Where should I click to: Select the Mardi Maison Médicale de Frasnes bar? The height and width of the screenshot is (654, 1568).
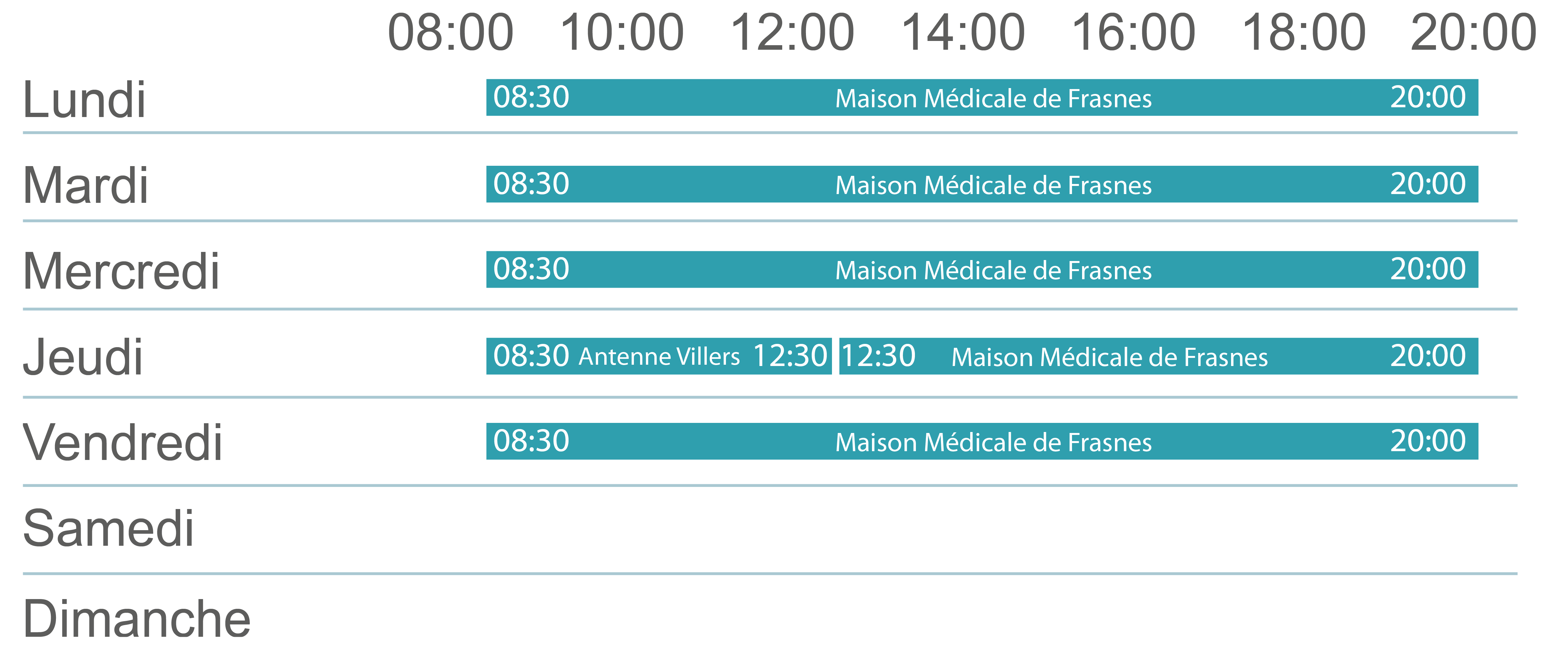[x=982, y=184]
